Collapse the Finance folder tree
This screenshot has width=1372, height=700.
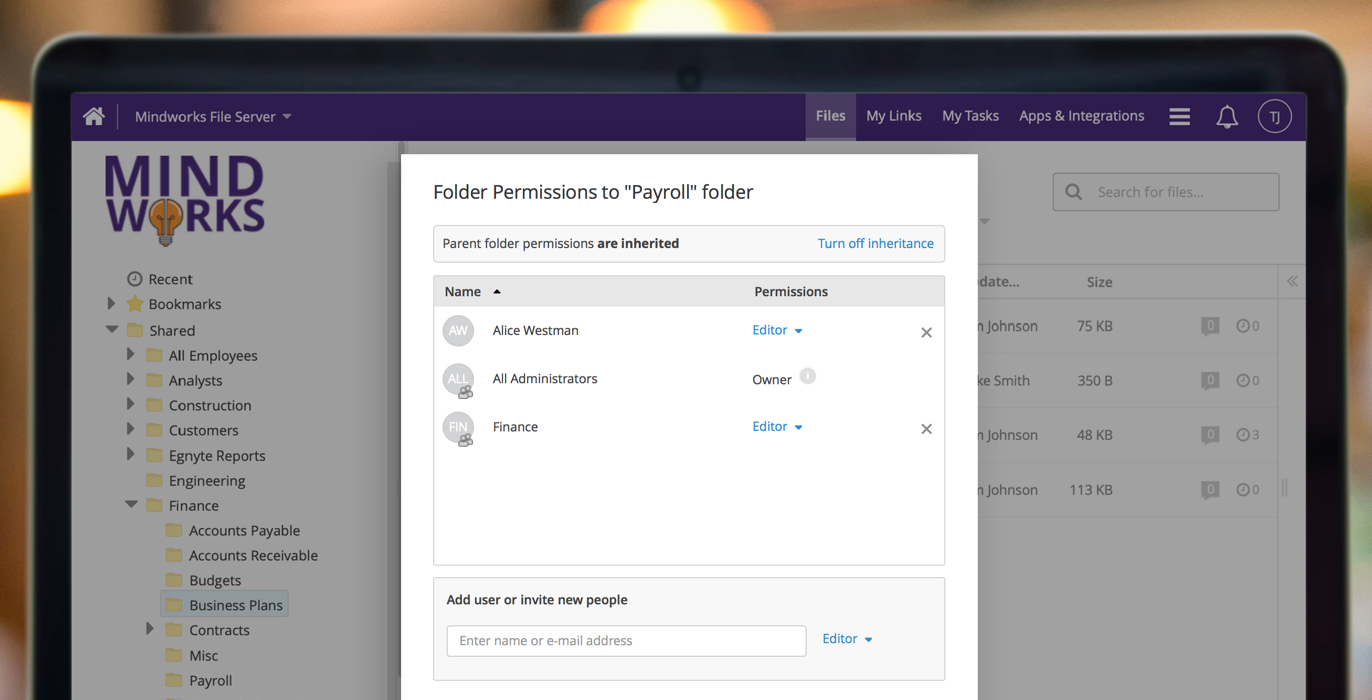tap(131, 505)
